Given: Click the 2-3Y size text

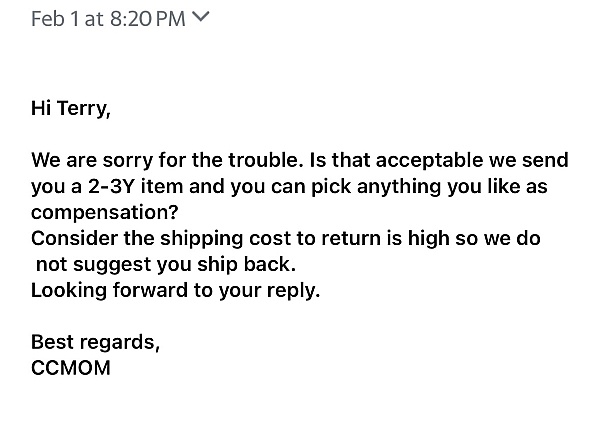Looking at the screenshot, I should pos(110,186).
